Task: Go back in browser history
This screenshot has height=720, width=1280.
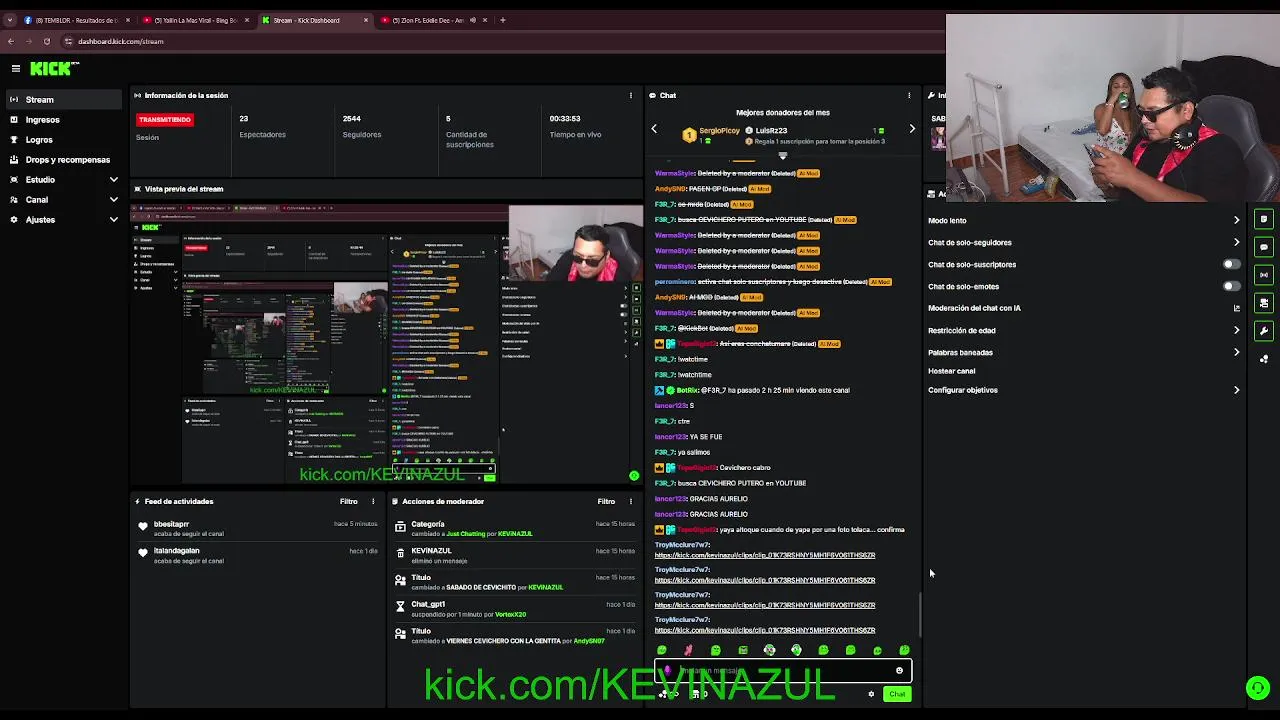Action: click(x=11, y=41)
